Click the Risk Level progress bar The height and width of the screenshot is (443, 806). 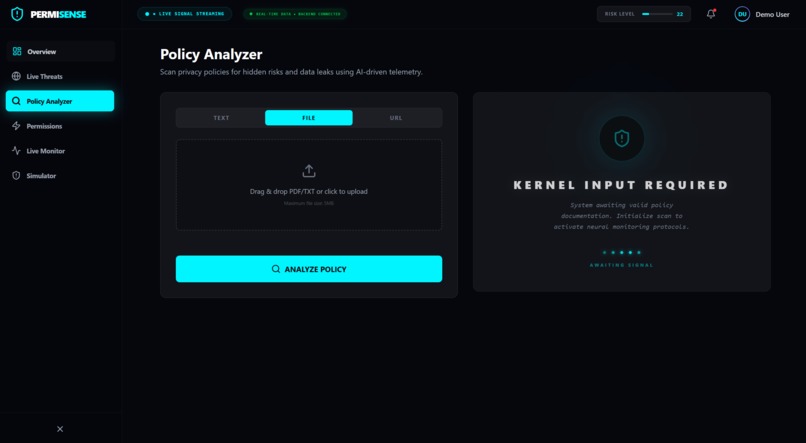[x=657, y=14]
